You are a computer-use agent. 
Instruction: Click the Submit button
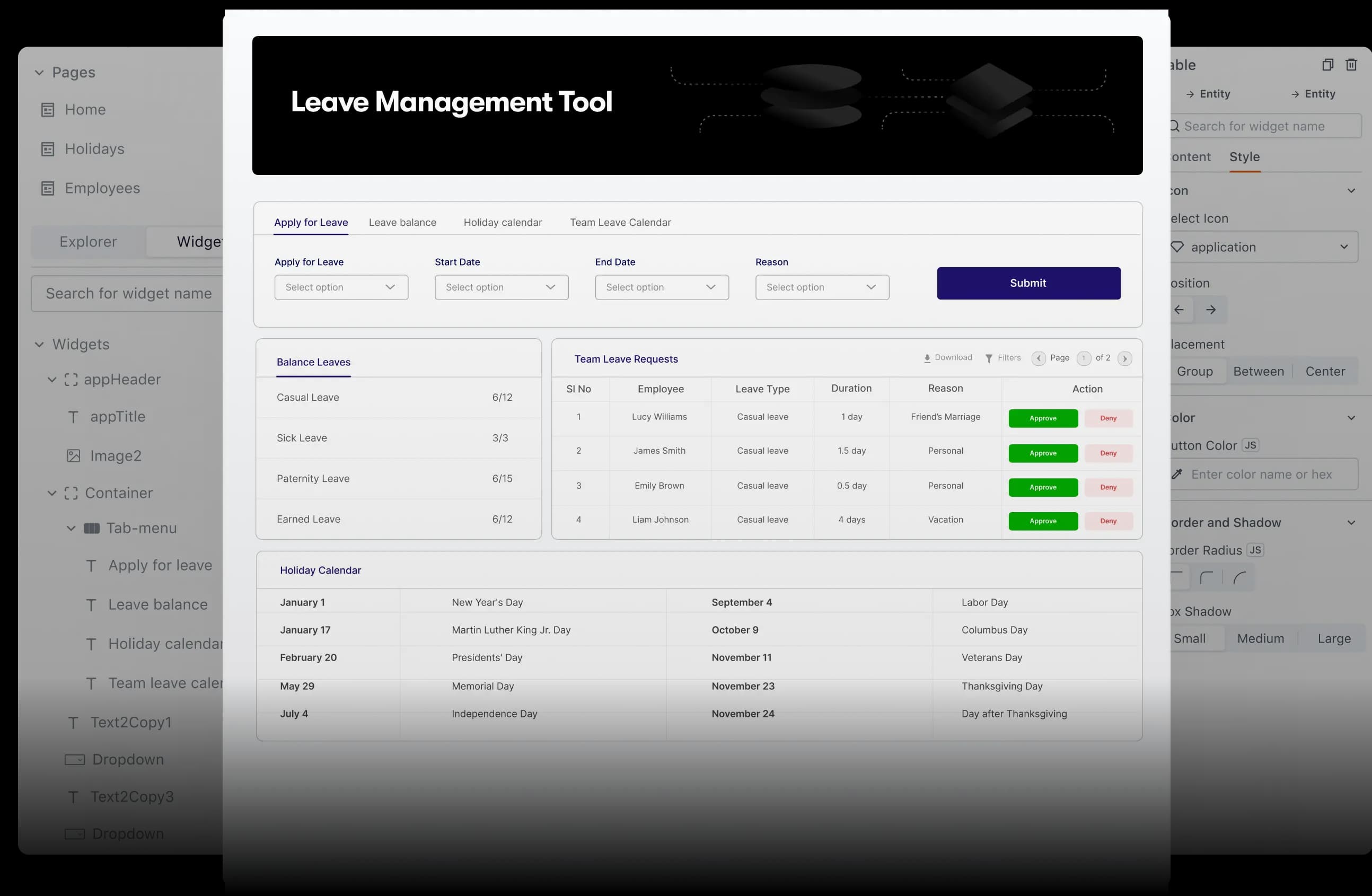pos(1028,283)
